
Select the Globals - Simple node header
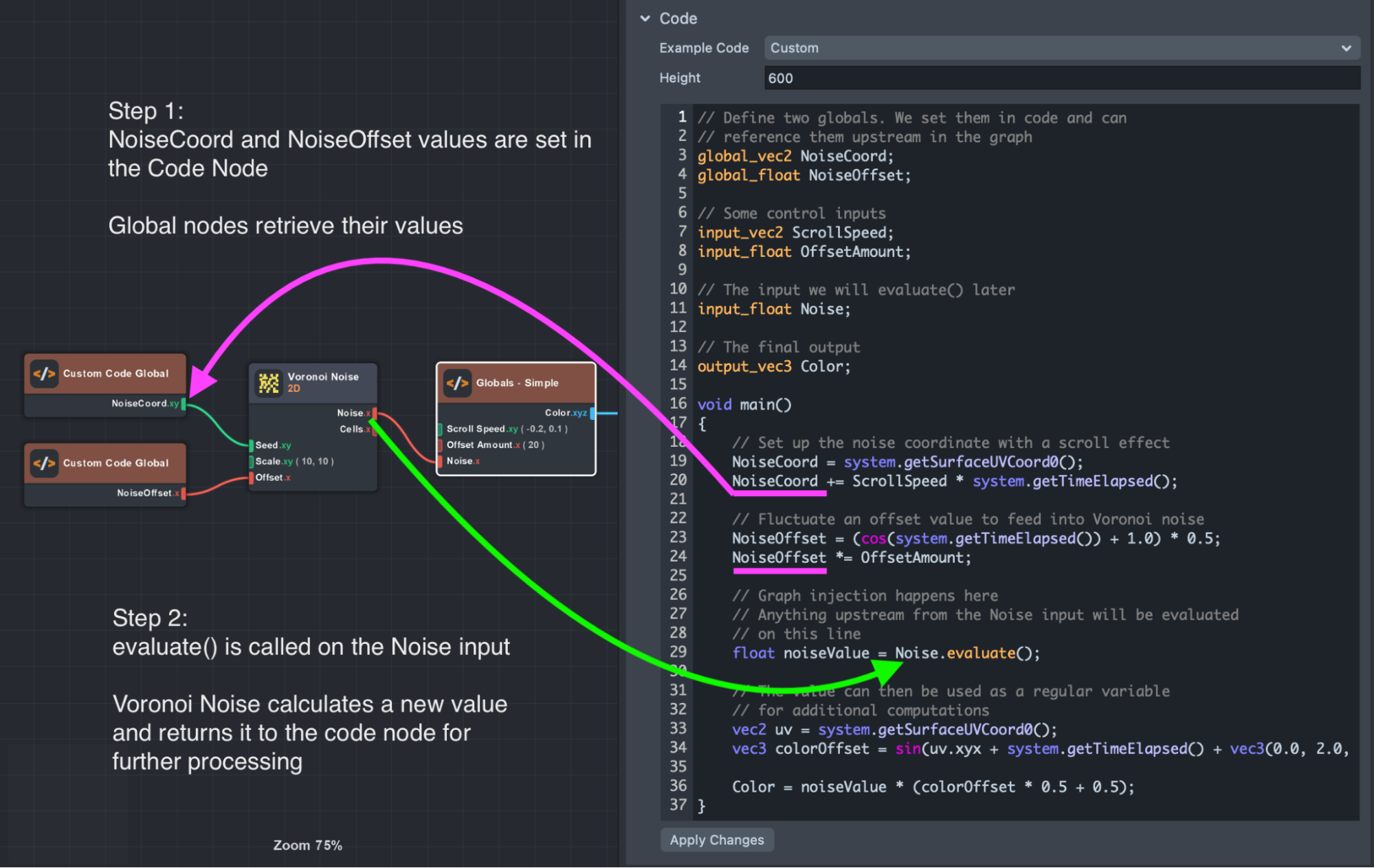(x=518, y=383)
